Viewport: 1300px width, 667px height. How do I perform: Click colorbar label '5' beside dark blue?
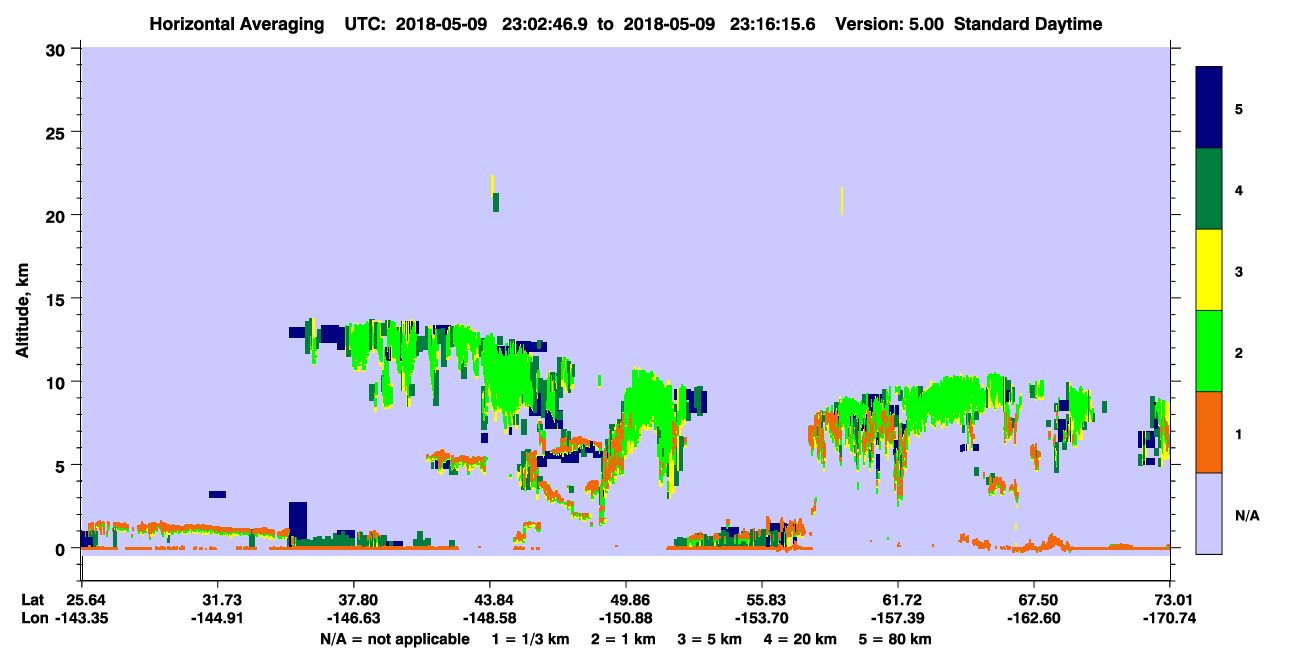click(x=1239, y=108)
